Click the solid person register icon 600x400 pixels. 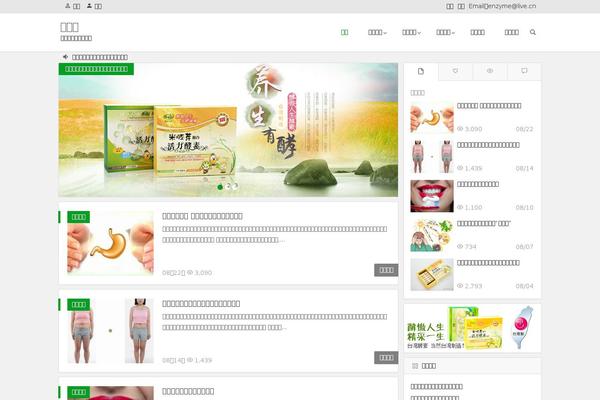[89, 6]
